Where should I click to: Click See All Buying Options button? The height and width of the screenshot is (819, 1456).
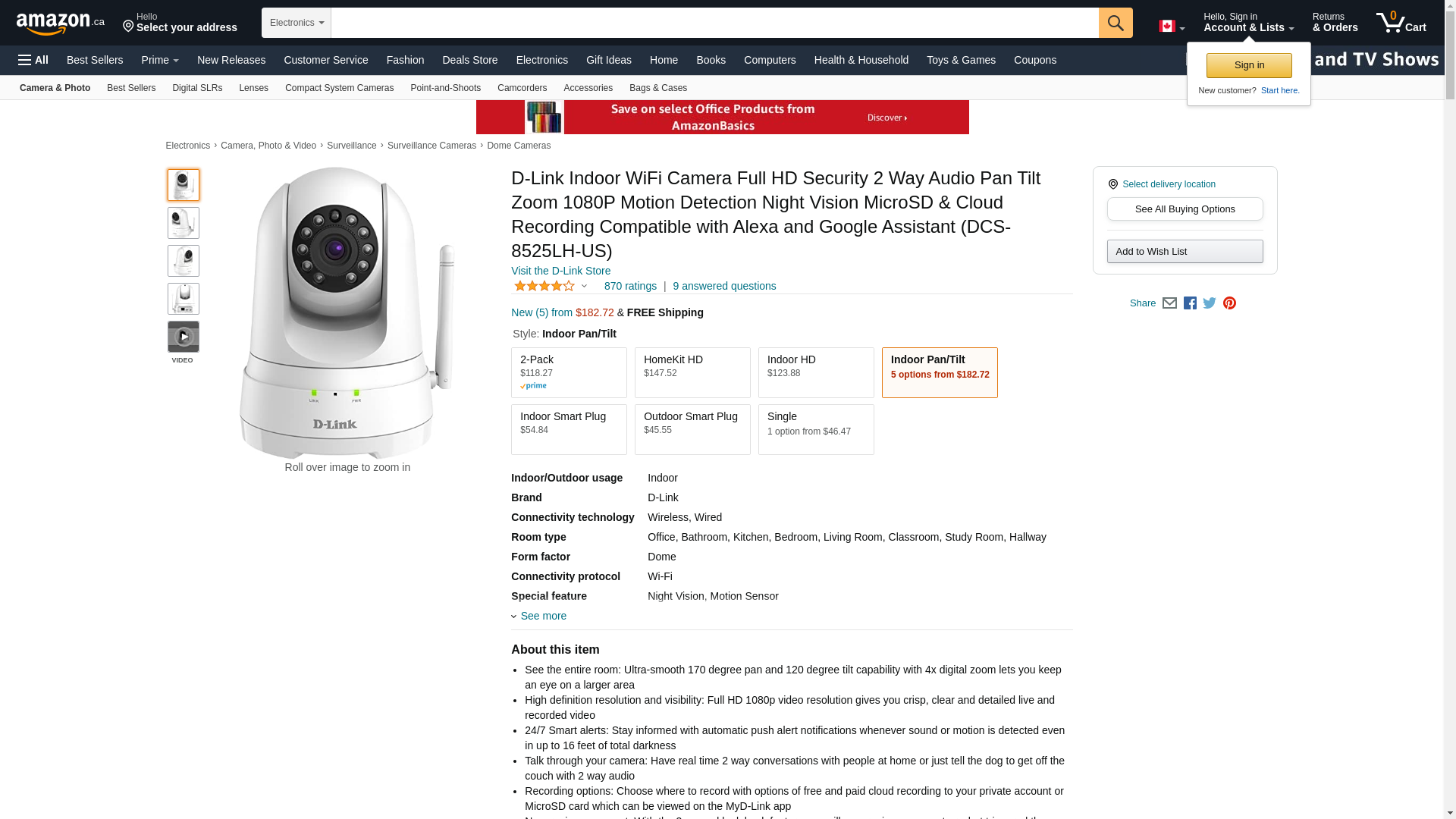point(1185,209)
